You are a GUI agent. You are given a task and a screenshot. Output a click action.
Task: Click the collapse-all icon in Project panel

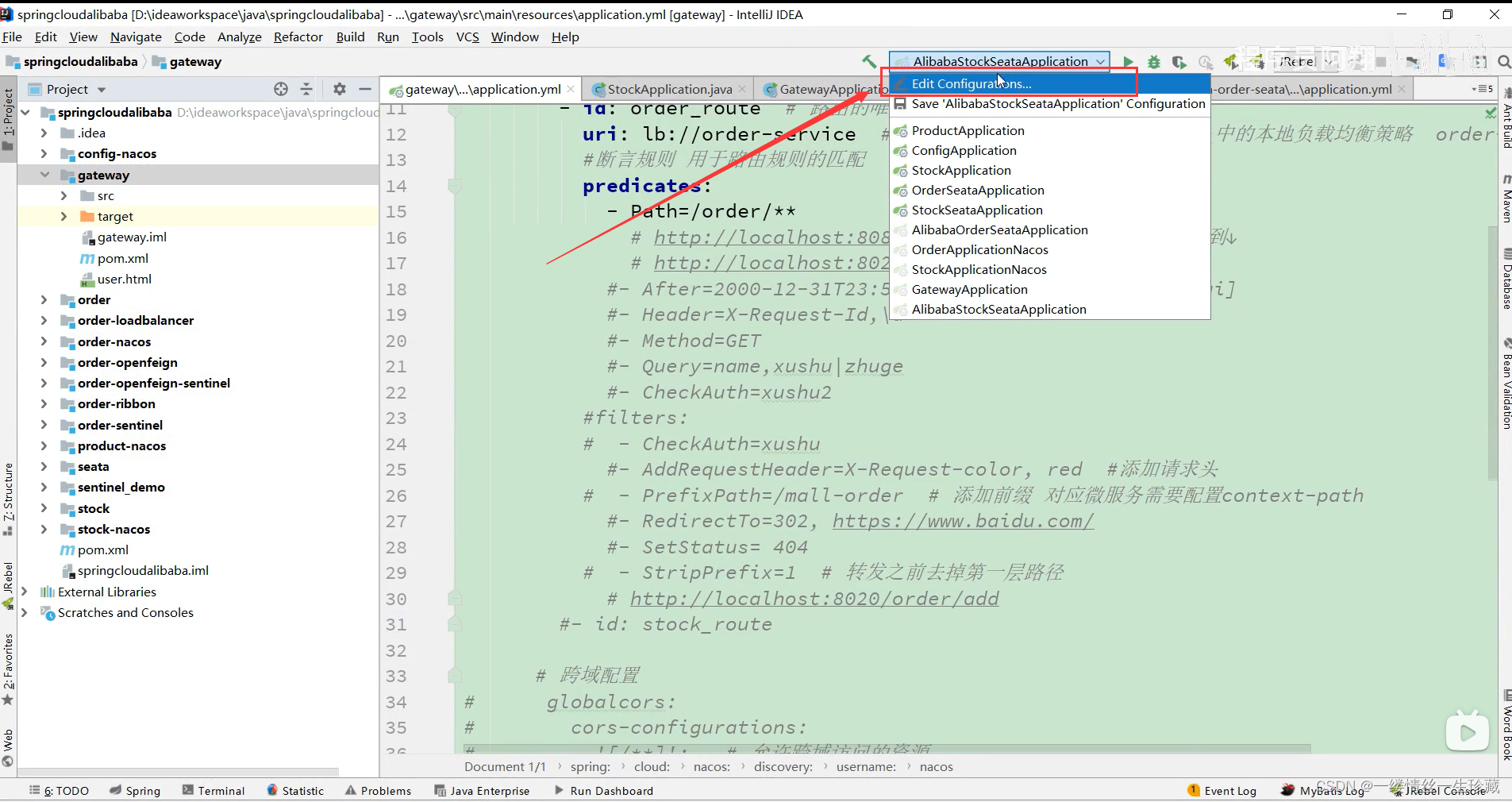tap(306, 89)
